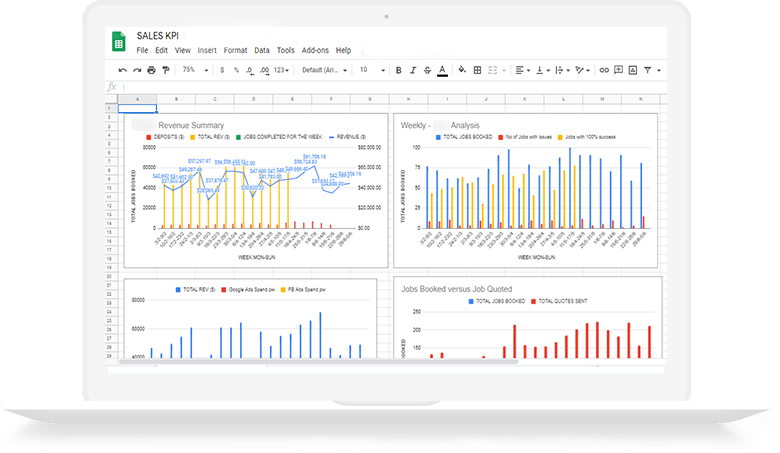Click the REVENUE ($) legend entry
780x453 pixels.
pos(347,137)
